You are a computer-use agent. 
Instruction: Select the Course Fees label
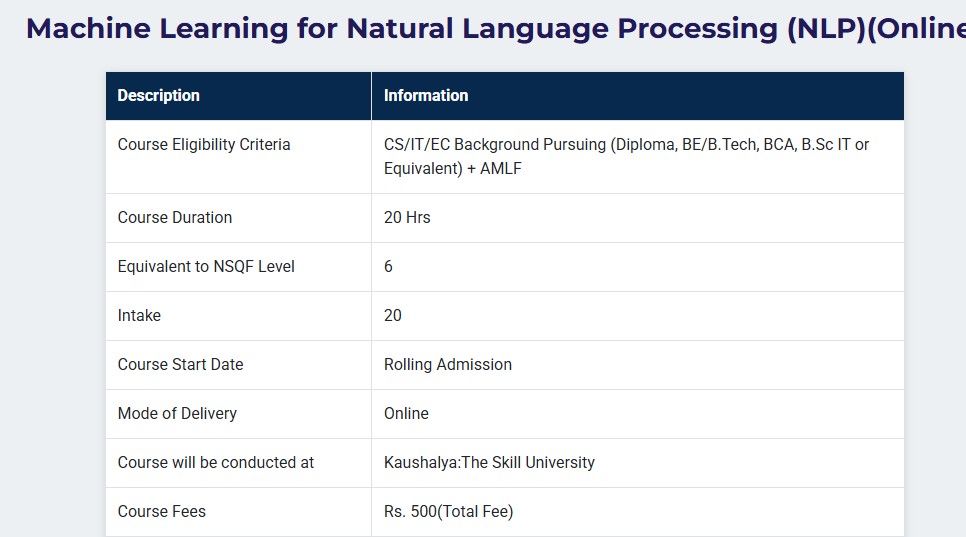162,512
